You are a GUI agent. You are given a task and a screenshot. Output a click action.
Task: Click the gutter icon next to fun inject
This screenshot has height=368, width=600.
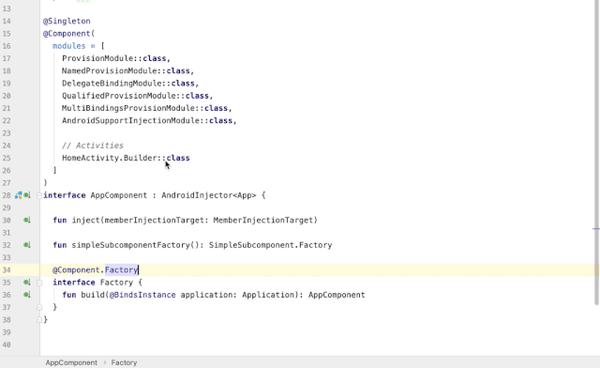click(27, 220)
